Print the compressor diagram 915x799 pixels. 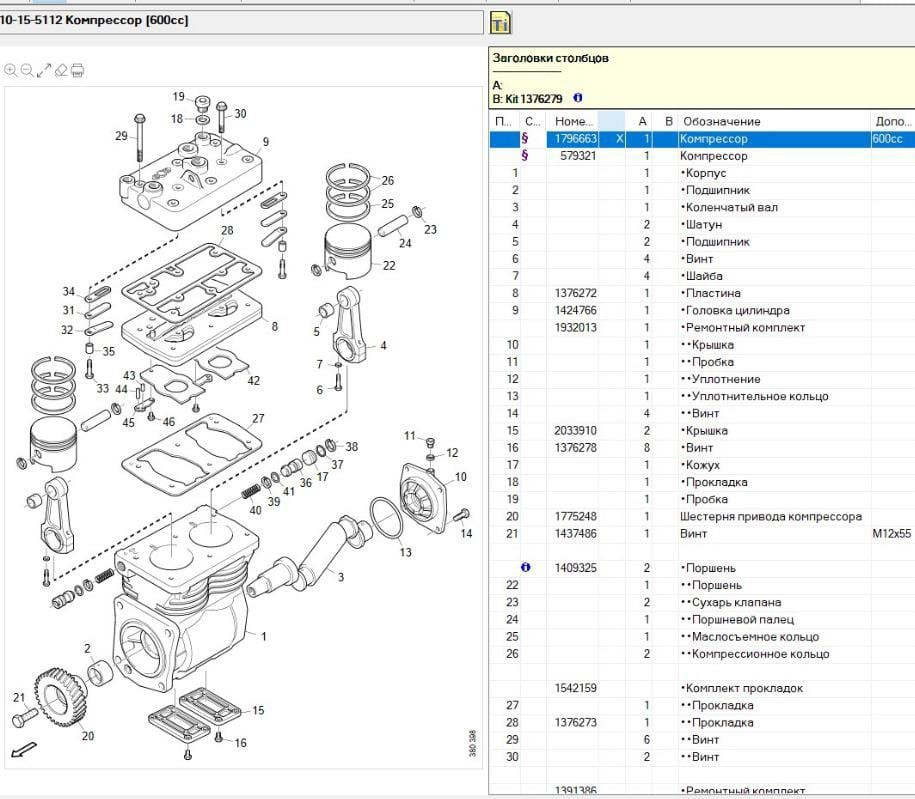coord(78,70)
